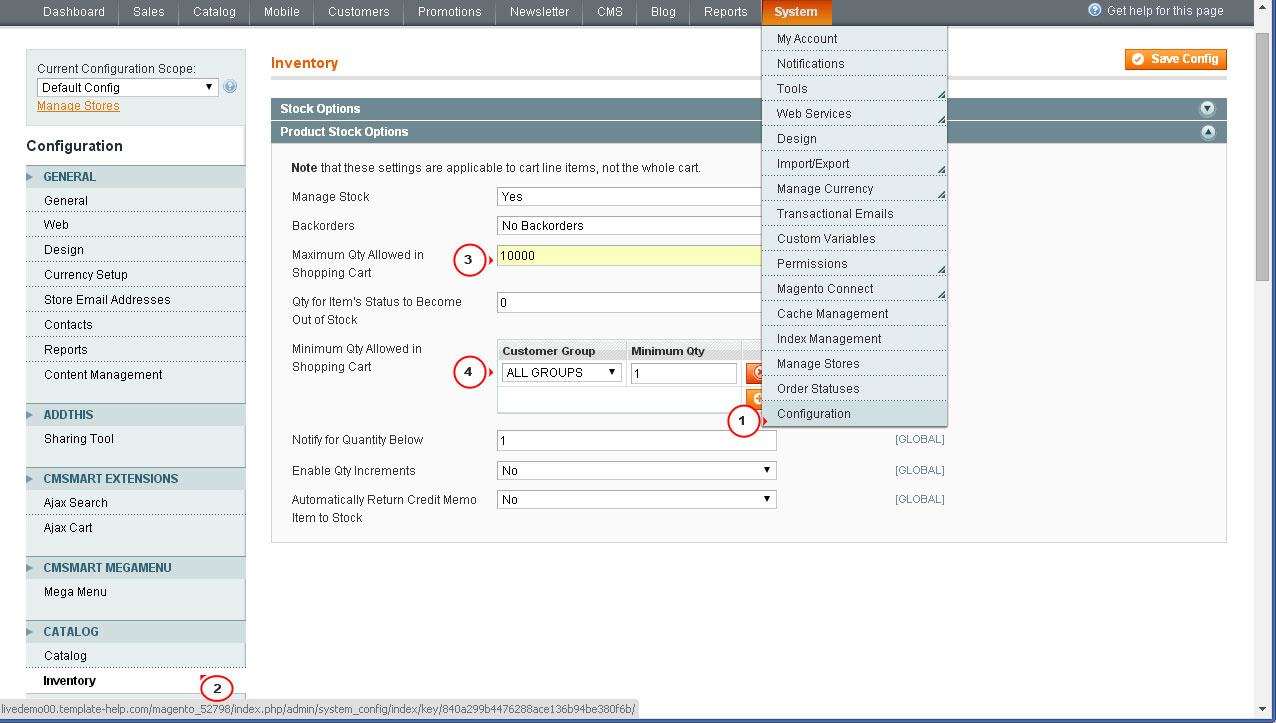Image resolution: width=1276 pixels, height=723 pixels.
Task: Open Manage Currency submenu
Action: tap(854, 189)
